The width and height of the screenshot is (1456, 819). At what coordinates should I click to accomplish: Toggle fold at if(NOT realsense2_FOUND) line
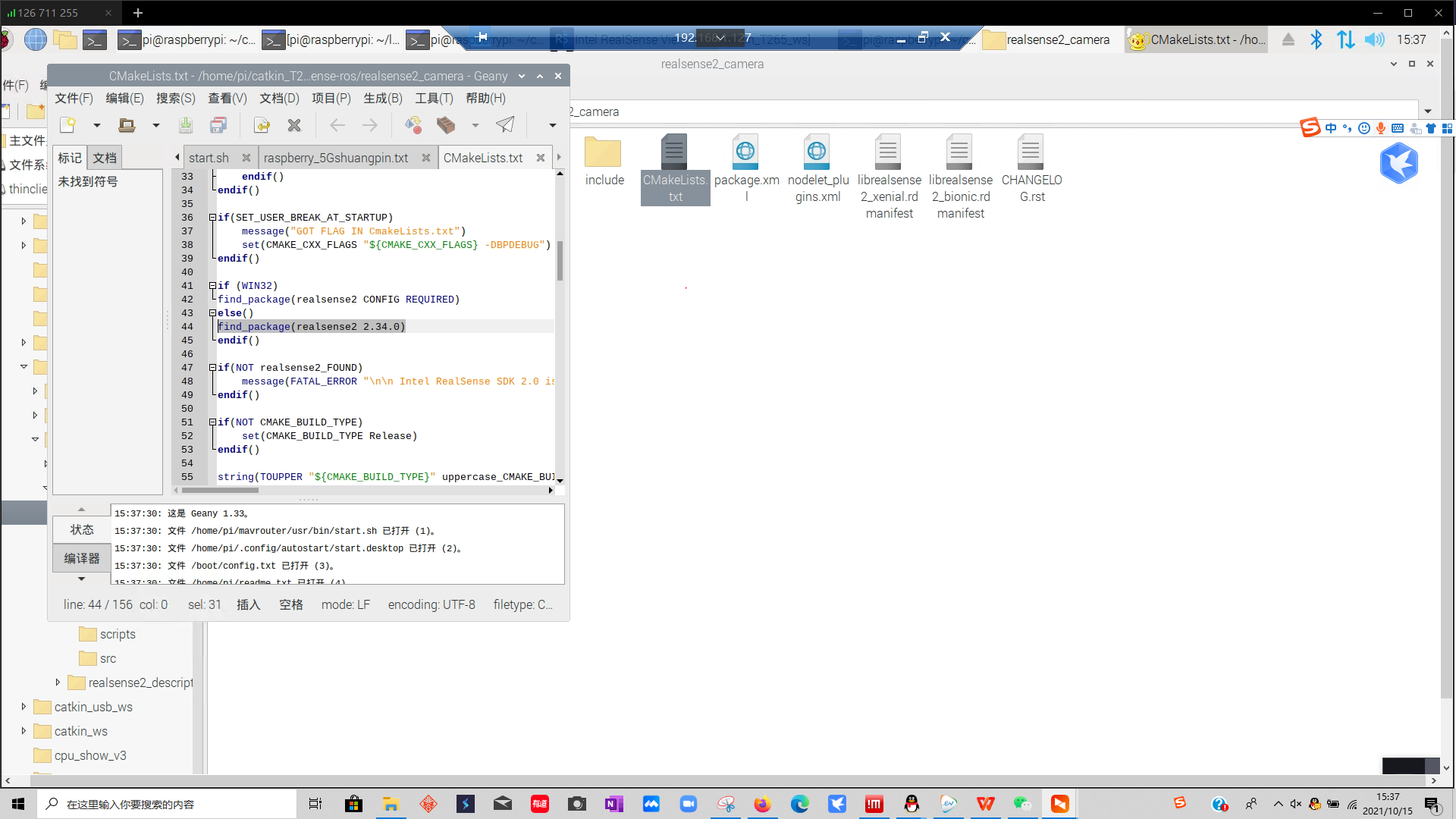point(212,368)
